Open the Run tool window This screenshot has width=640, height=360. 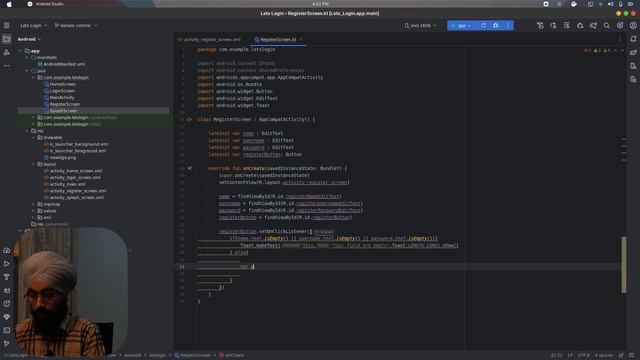(7, 264)
